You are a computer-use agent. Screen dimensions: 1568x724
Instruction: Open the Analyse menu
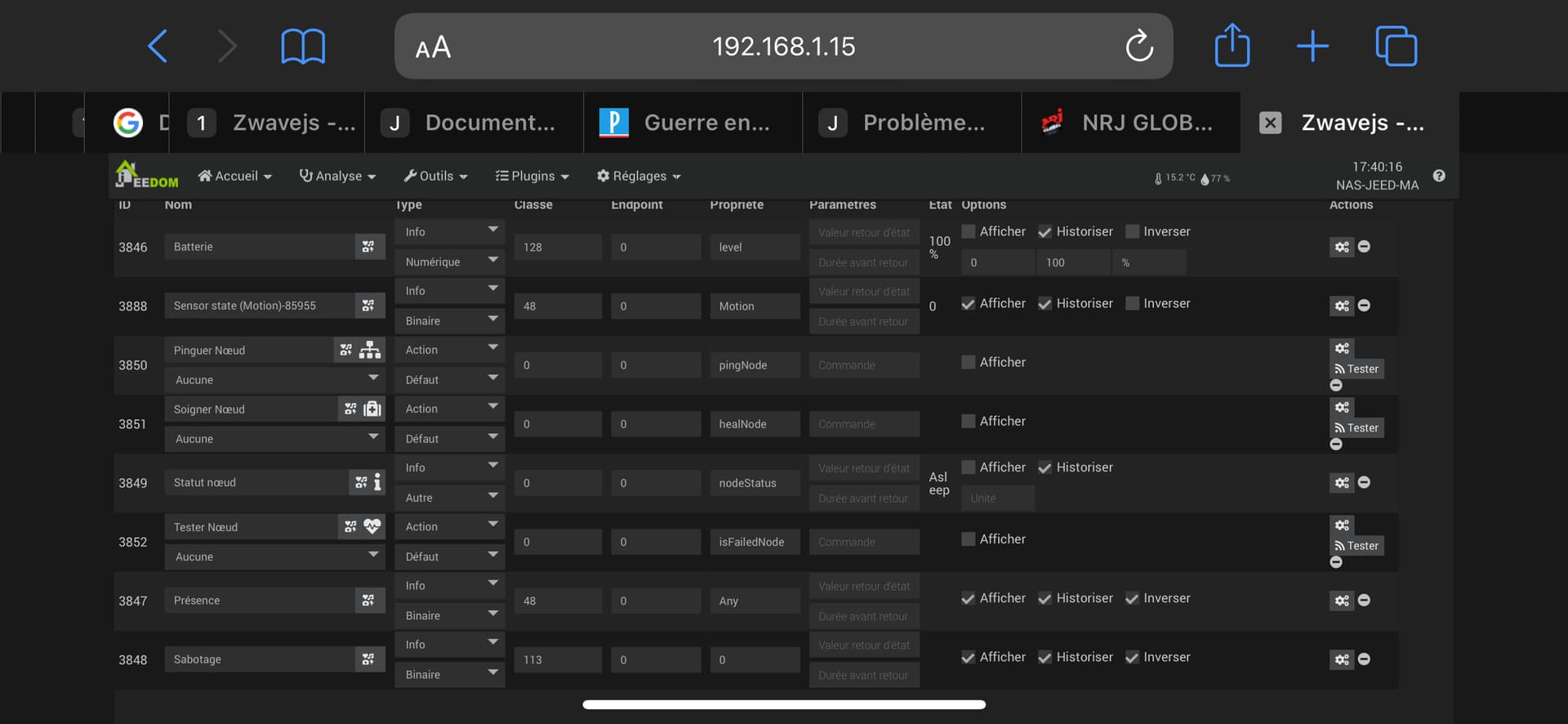pos(337,177)
